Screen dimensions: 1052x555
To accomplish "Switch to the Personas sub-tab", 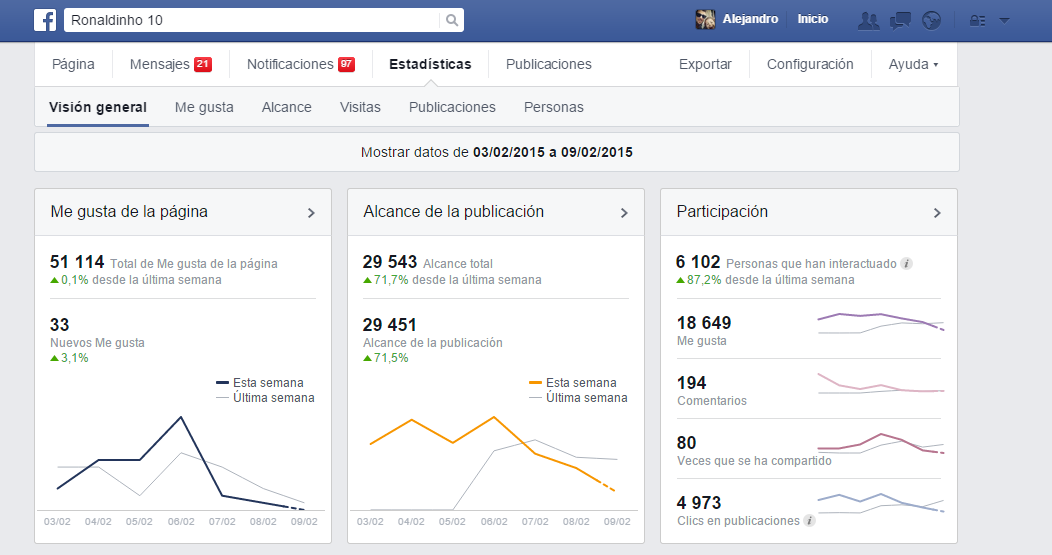I will 554,107.
